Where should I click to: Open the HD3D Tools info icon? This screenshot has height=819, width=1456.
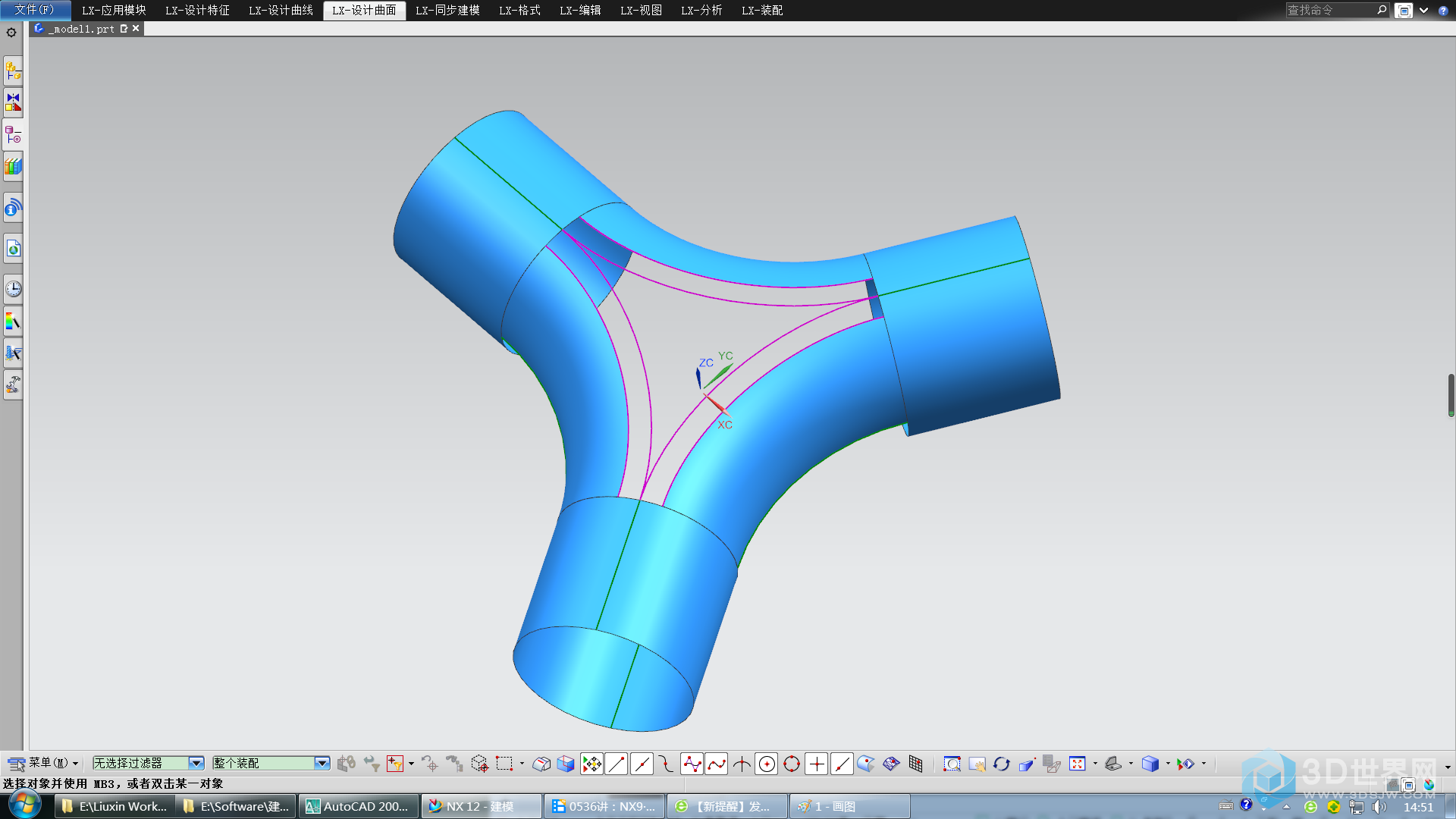13,207
